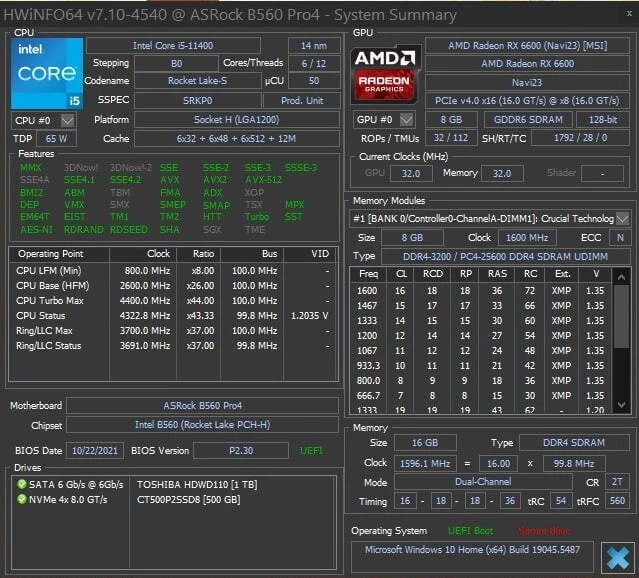Click the CPU Turbo Max row
This screenshot has height=578, width=639.
click(173, 301)
